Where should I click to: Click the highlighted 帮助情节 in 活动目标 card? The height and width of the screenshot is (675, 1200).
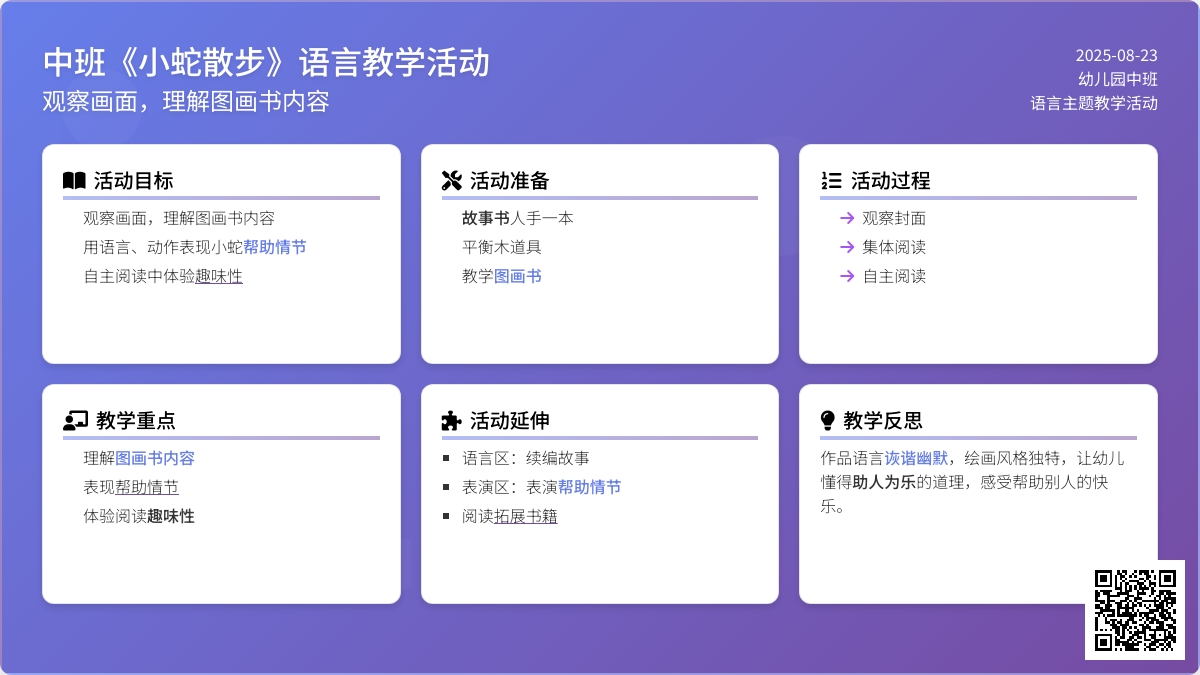[x=275, y=247]
